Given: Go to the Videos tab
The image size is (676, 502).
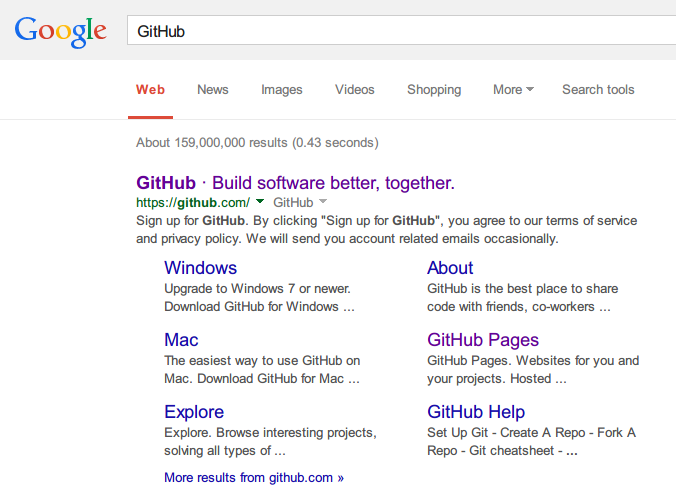Looking at the screenshot, I should (x=355, y=90).
